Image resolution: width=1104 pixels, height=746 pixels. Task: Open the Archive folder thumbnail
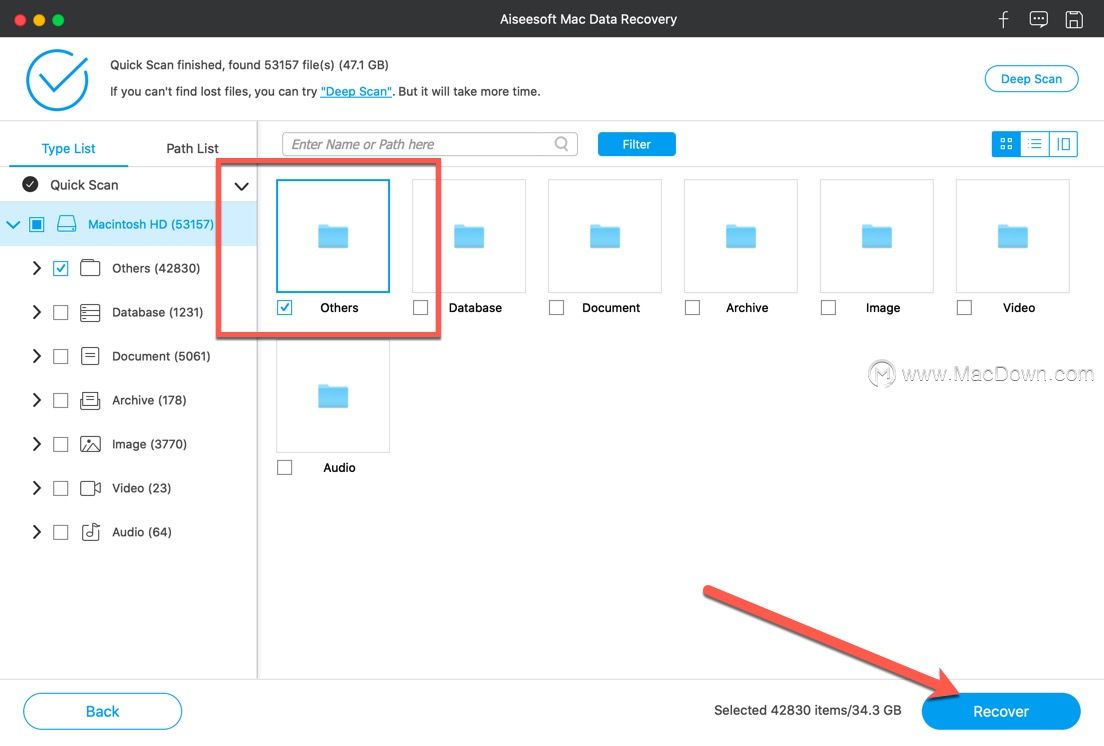pos(741,236)
